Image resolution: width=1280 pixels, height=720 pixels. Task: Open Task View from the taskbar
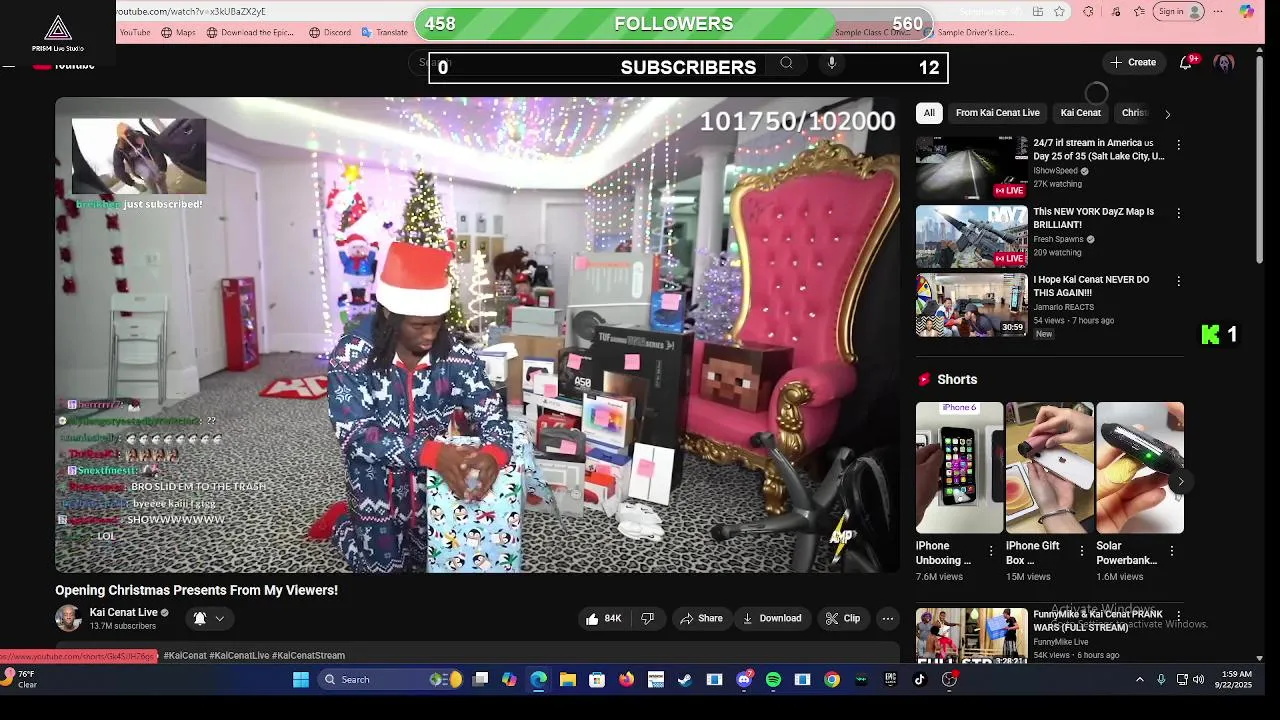pyautogui.click(x=480, y=680)
